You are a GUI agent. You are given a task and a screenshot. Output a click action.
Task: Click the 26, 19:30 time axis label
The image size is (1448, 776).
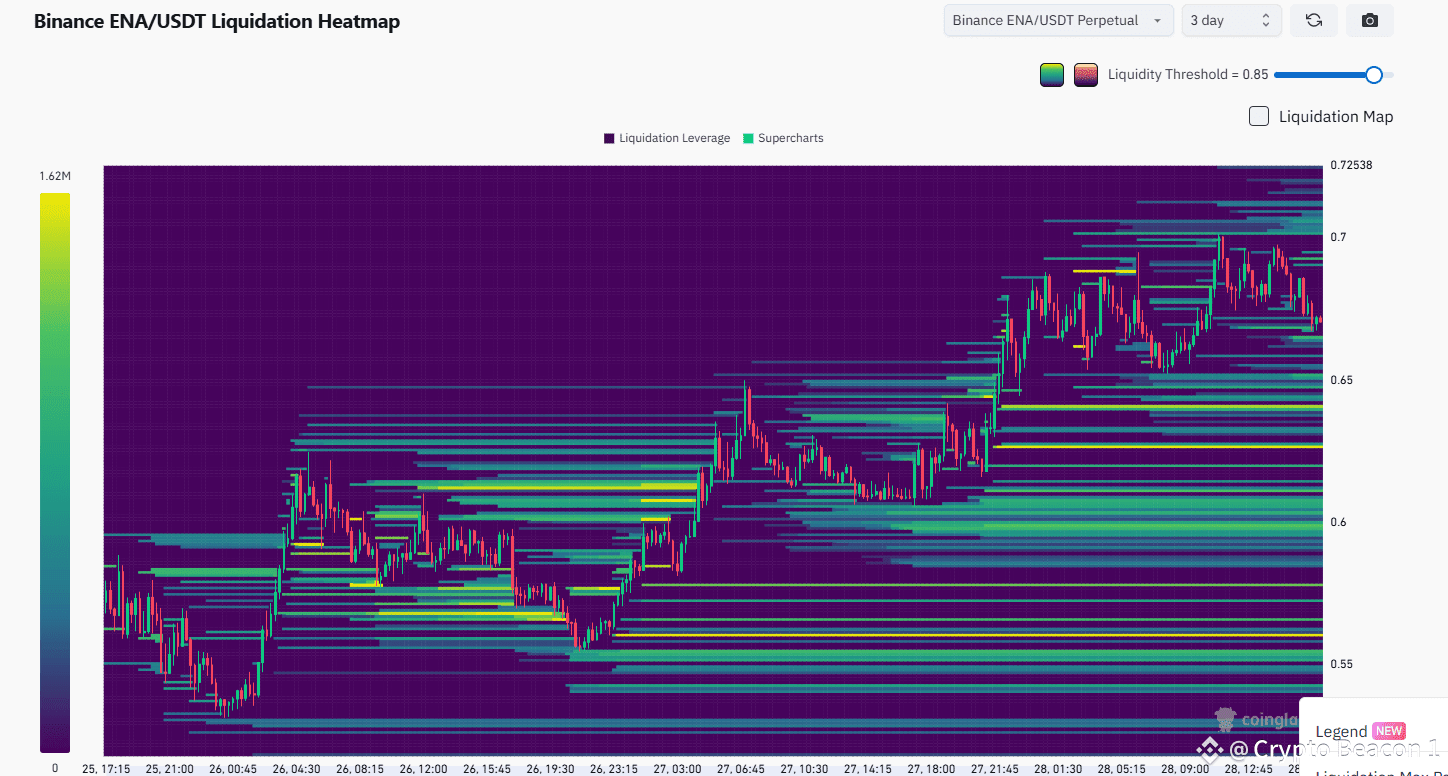[550, 769]
